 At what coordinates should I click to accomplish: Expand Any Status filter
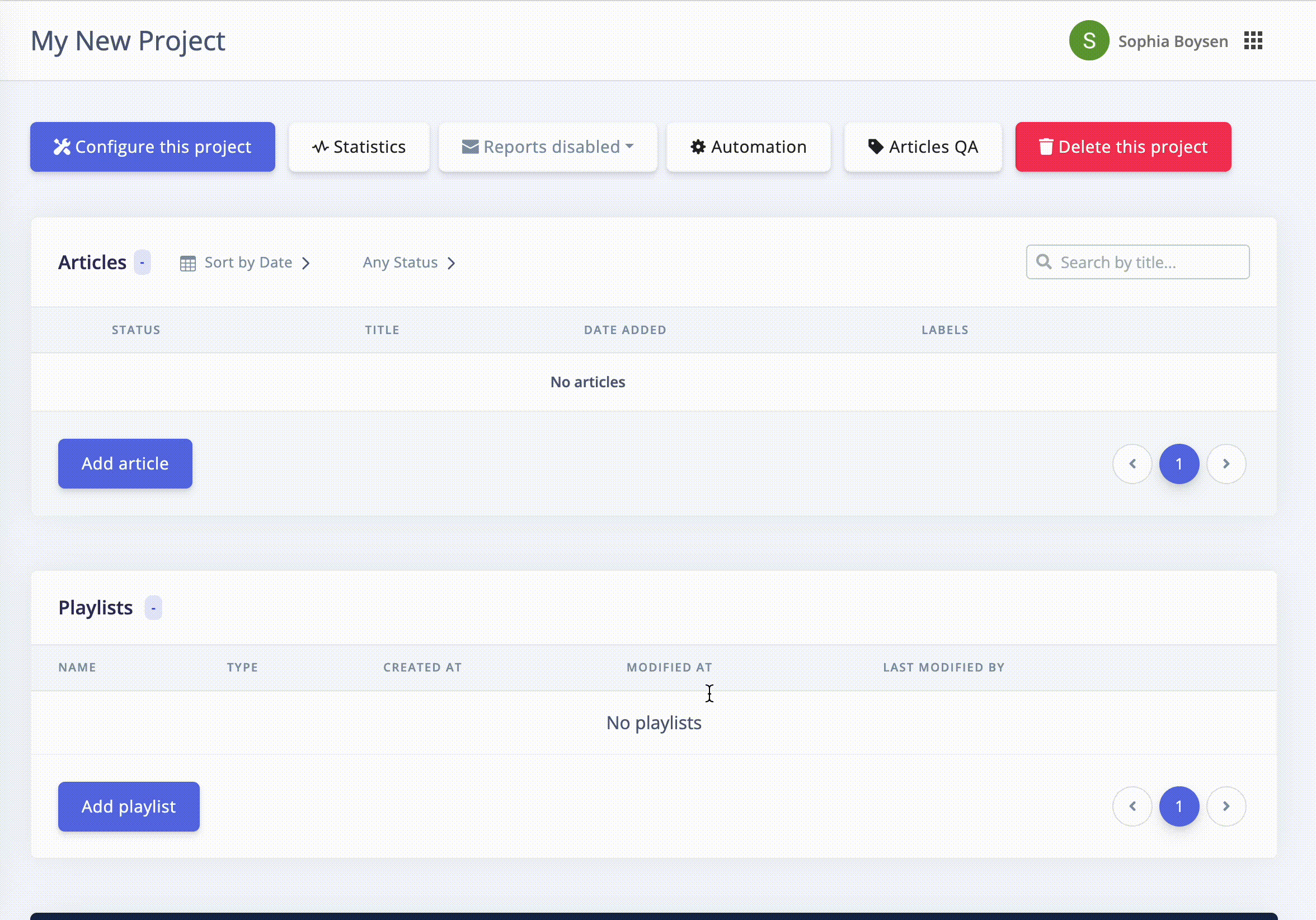(x=408, y=262)
